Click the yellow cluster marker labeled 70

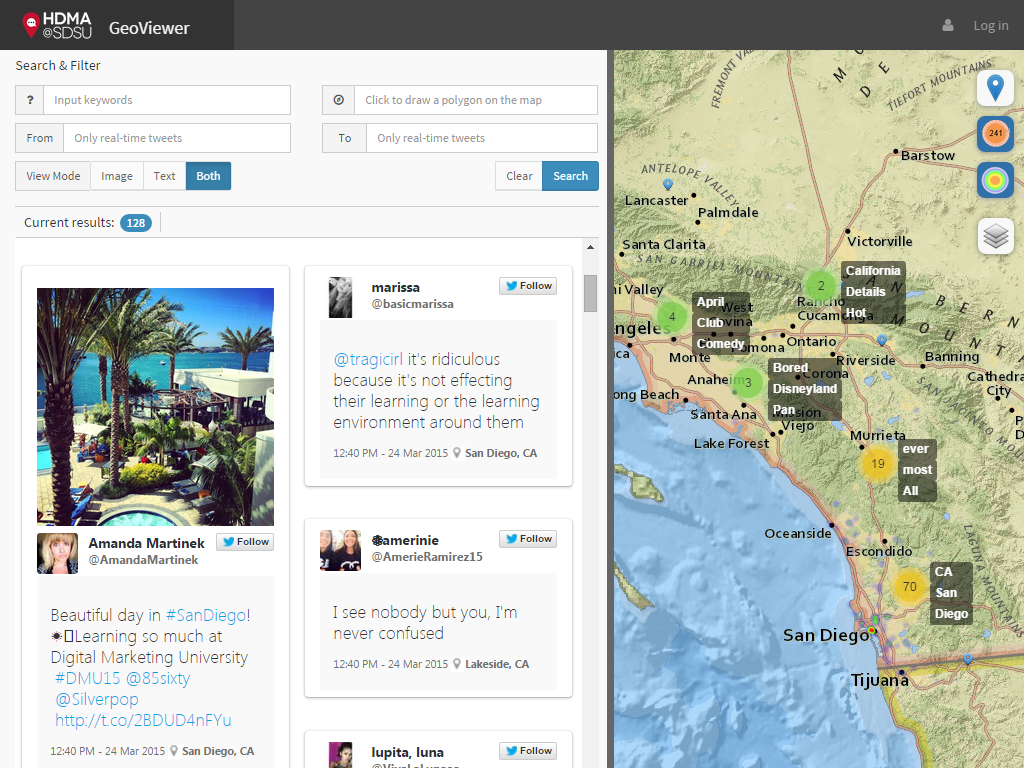(x=910, y=586)
